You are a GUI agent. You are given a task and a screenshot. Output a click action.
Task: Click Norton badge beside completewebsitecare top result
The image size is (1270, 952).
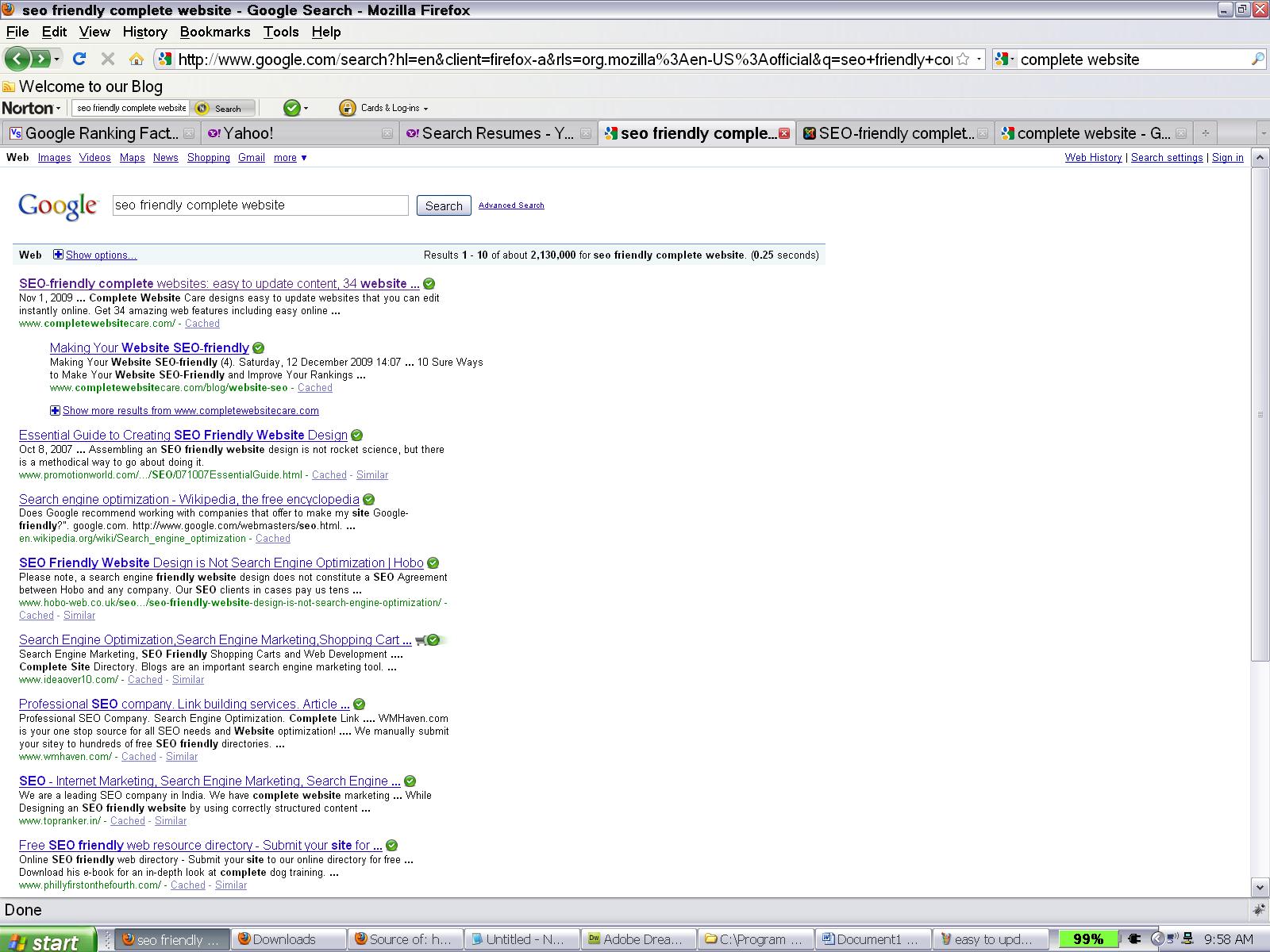(429, 284)
